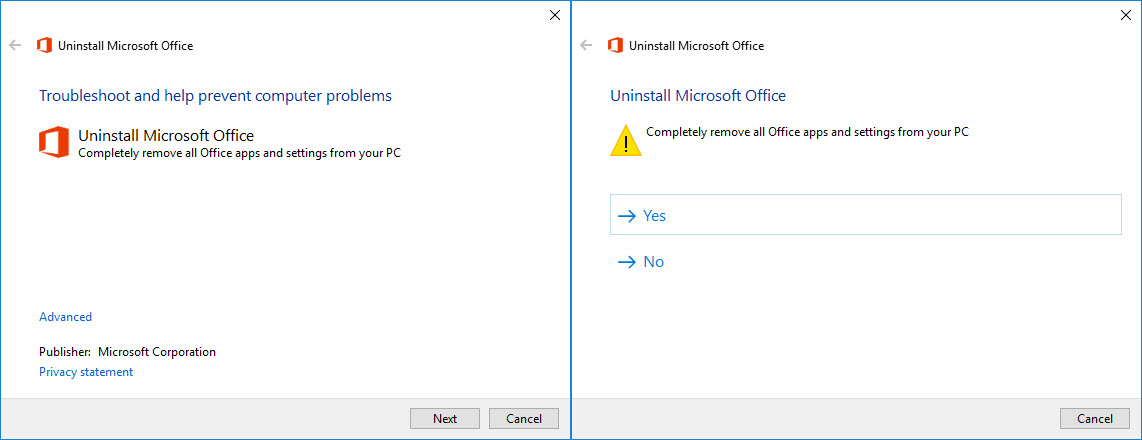Click the back arrow in the troubleshooter intro dialog
The image size is (1142, 440).
(x=15, y=45)
